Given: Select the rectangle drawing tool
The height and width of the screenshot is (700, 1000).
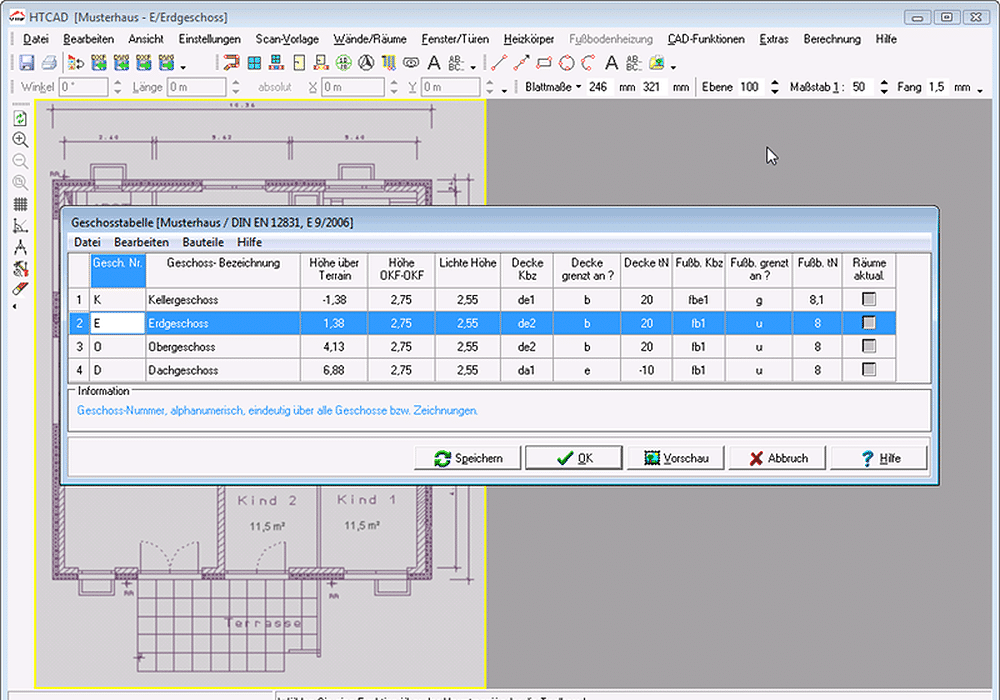Looking at the screenshot, I should (544, 62).
